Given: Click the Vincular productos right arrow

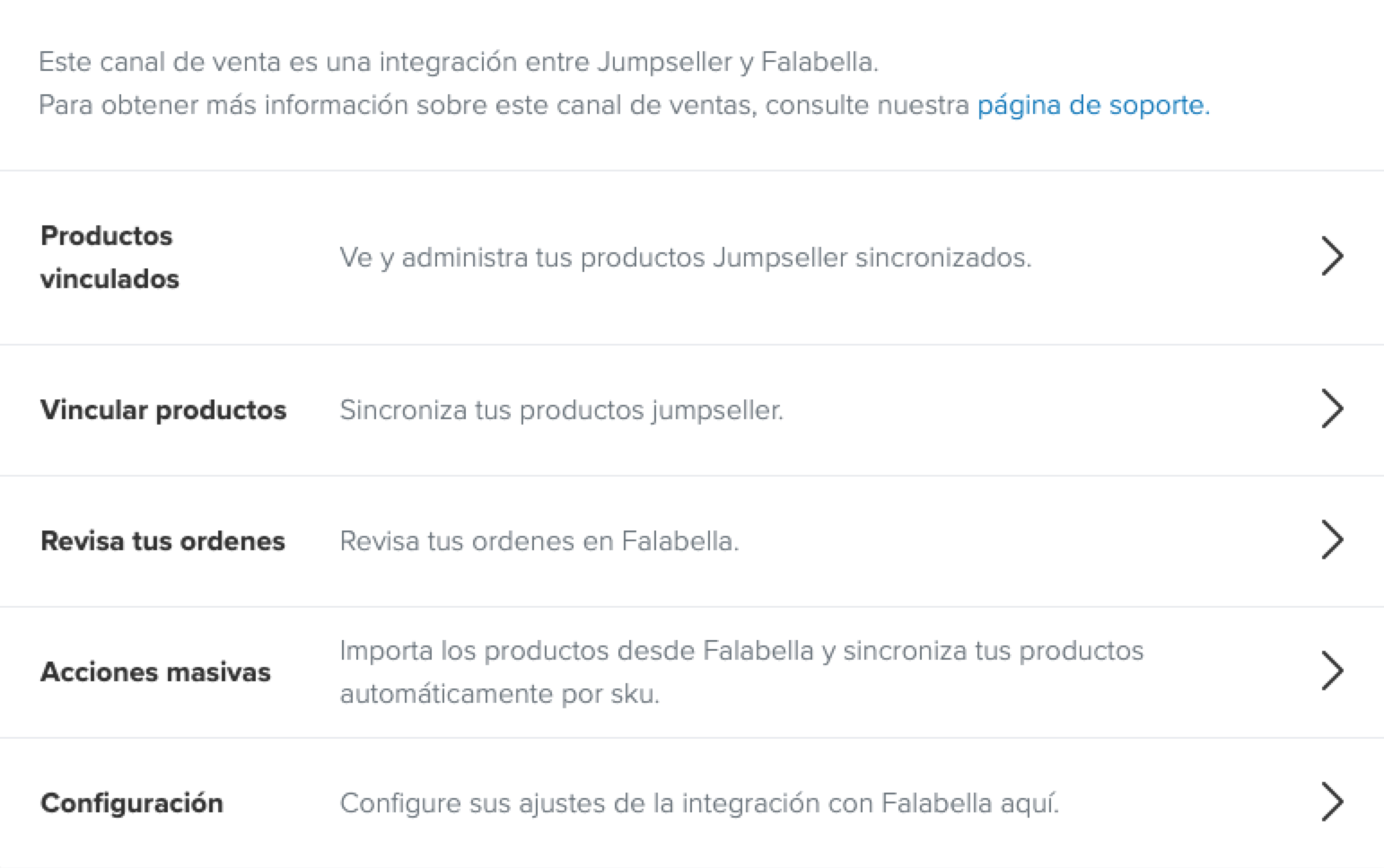Looking at the screenshot, I should tap(1332, 409).
